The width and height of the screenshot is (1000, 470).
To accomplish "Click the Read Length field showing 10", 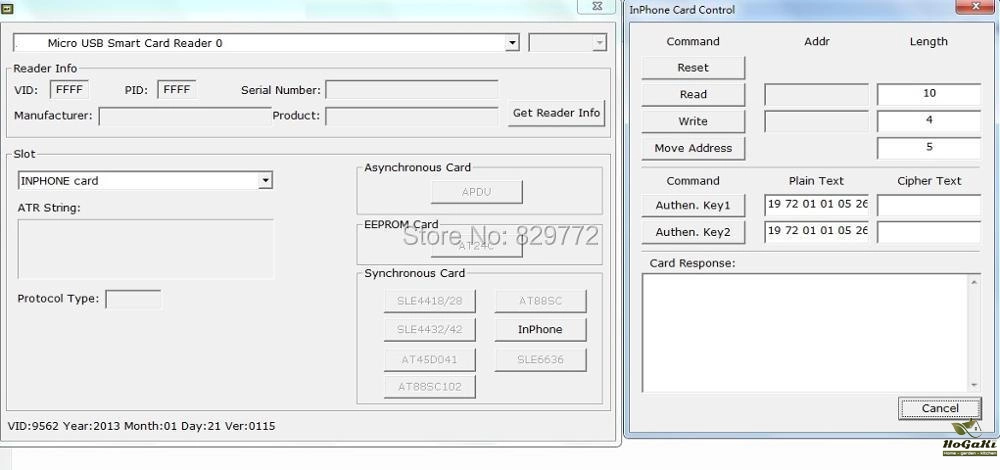I will 929,94.
